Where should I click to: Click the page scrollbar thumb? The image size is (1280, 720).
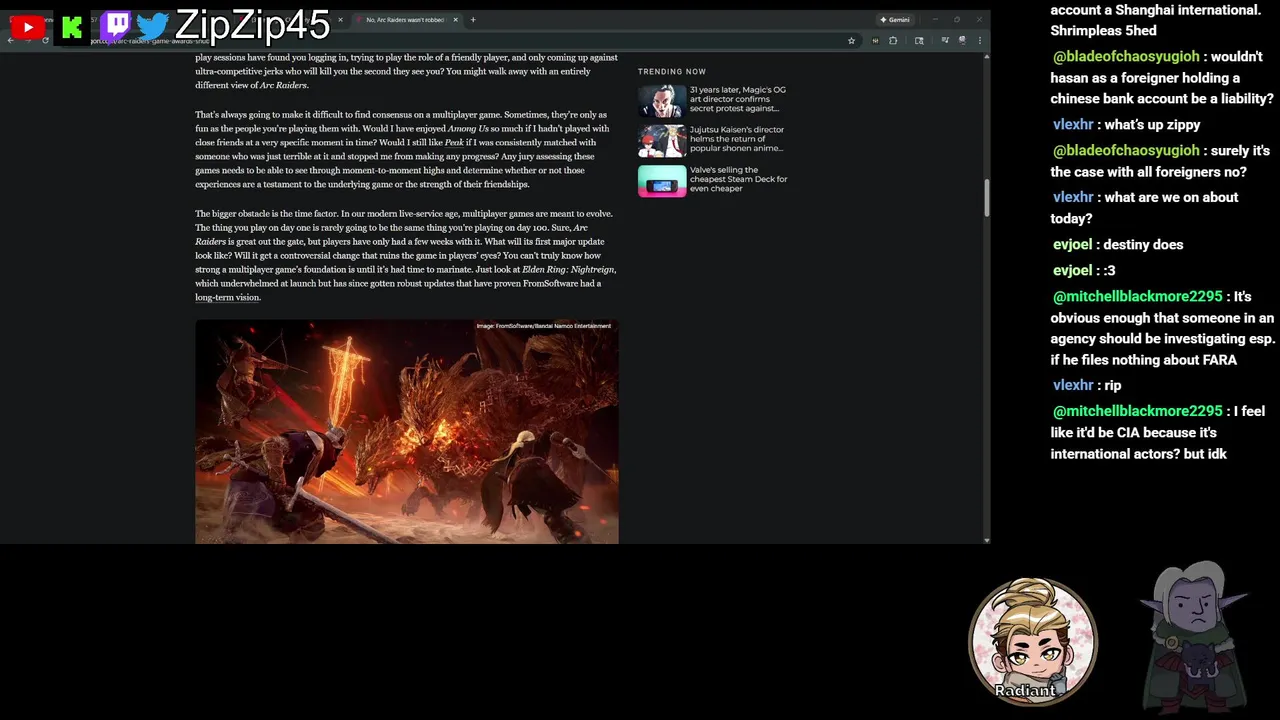coord(986,198)
